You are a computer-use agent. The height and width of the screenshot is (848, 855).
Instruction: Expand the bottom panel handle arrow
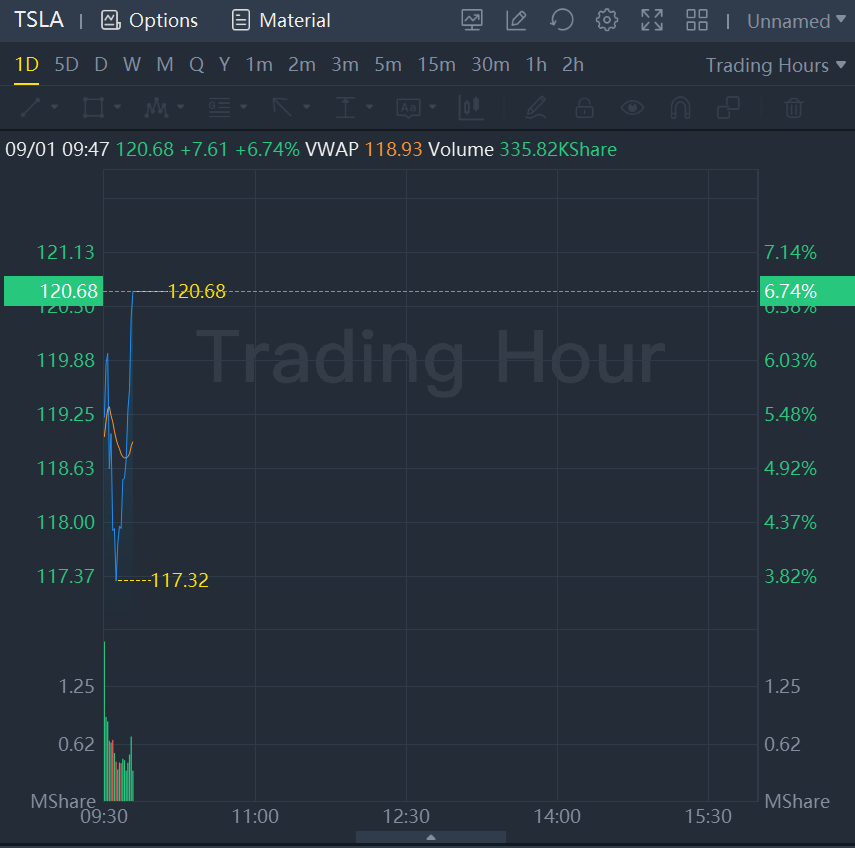click(430, 837)
